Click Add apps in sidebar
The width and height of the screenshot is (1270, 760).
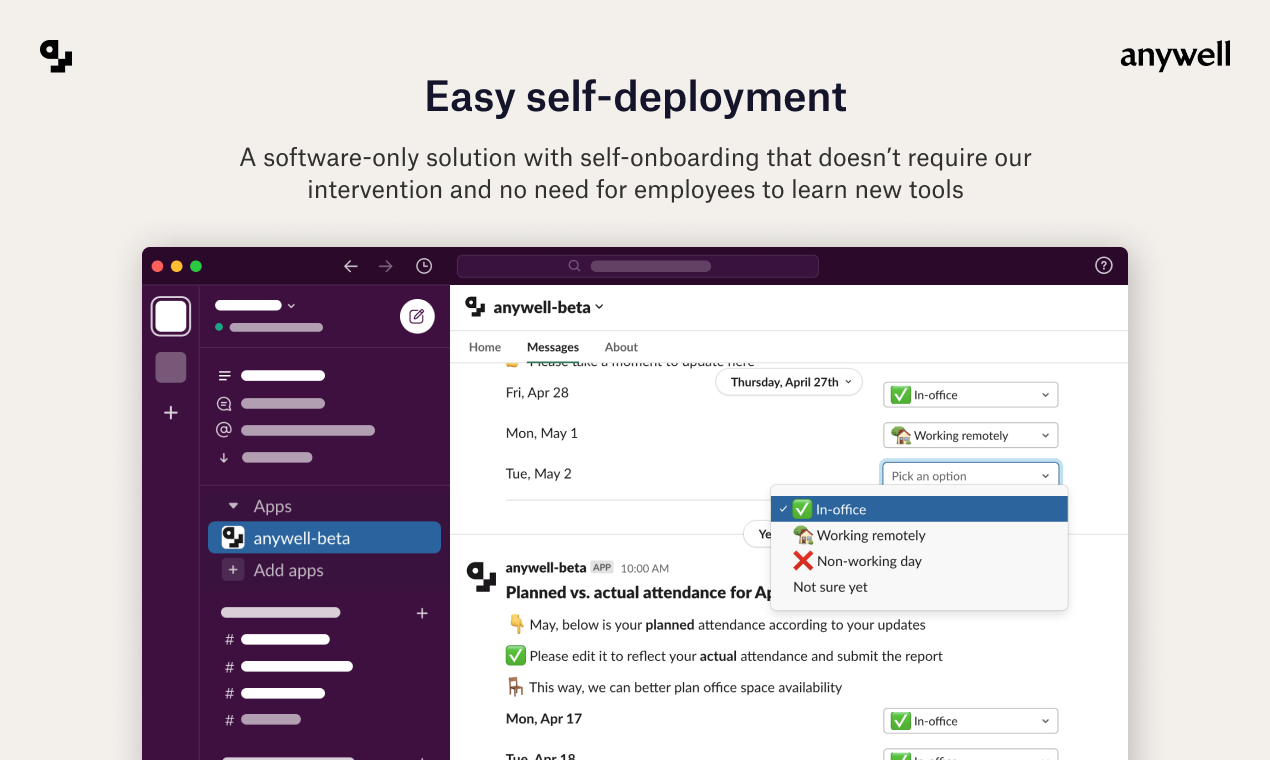point(289,570)
